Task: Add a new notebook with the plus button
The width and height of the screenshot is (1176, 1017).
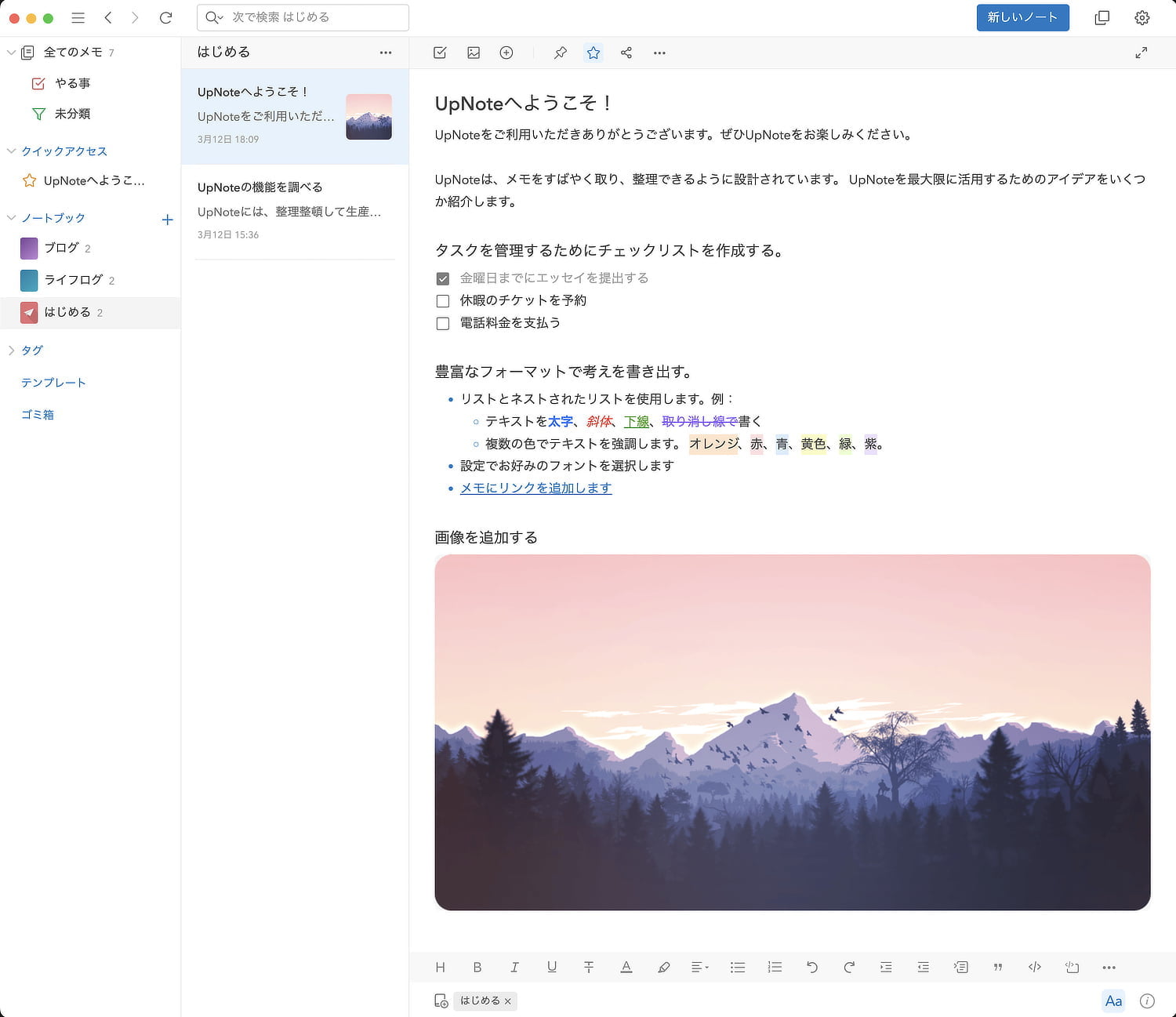Action: pyautogui.click(x=167, y=220)
